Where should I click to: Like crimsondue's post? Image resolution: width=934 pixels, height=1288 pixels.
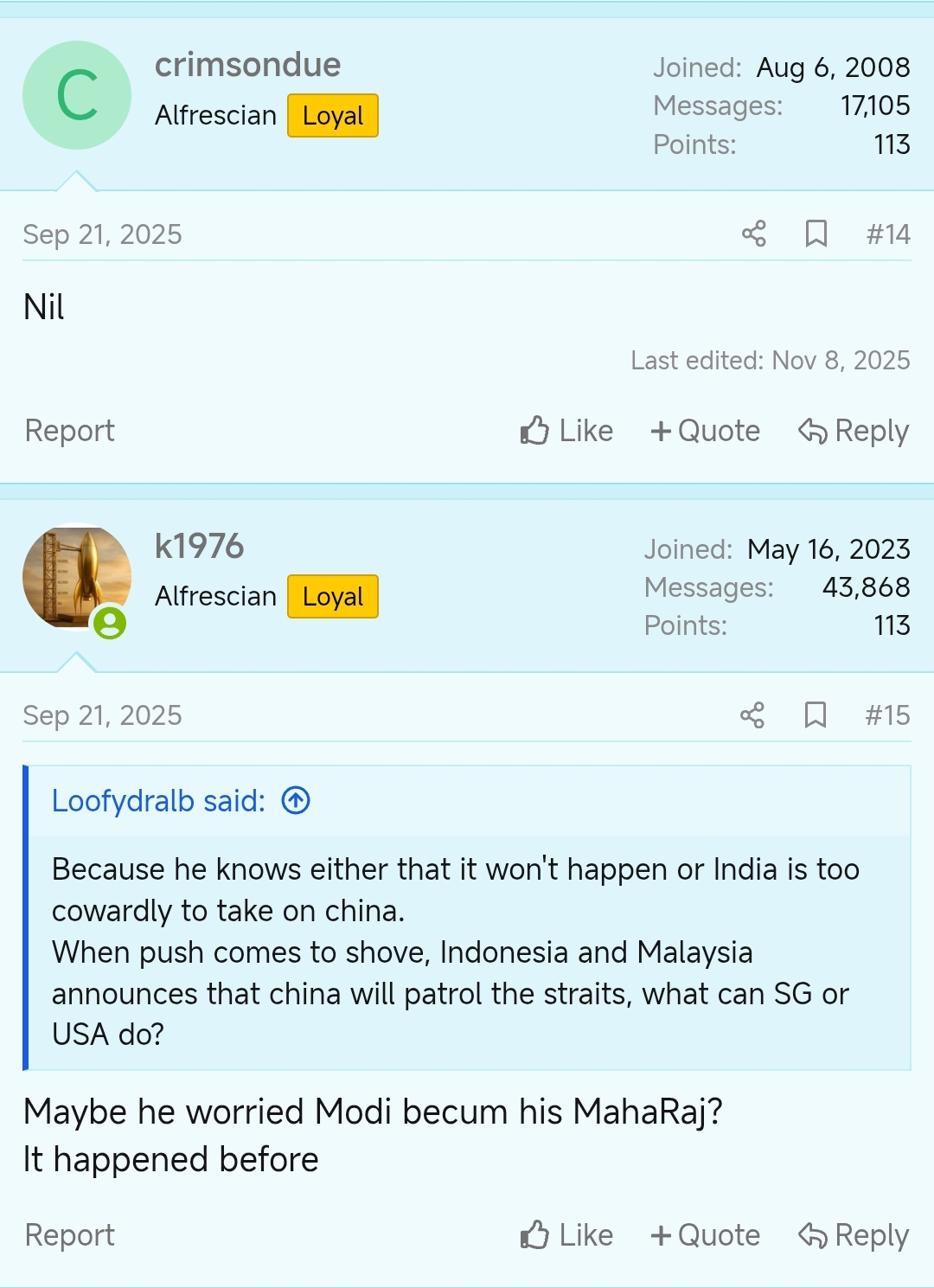pyautogui.click(x=566, y=431)
